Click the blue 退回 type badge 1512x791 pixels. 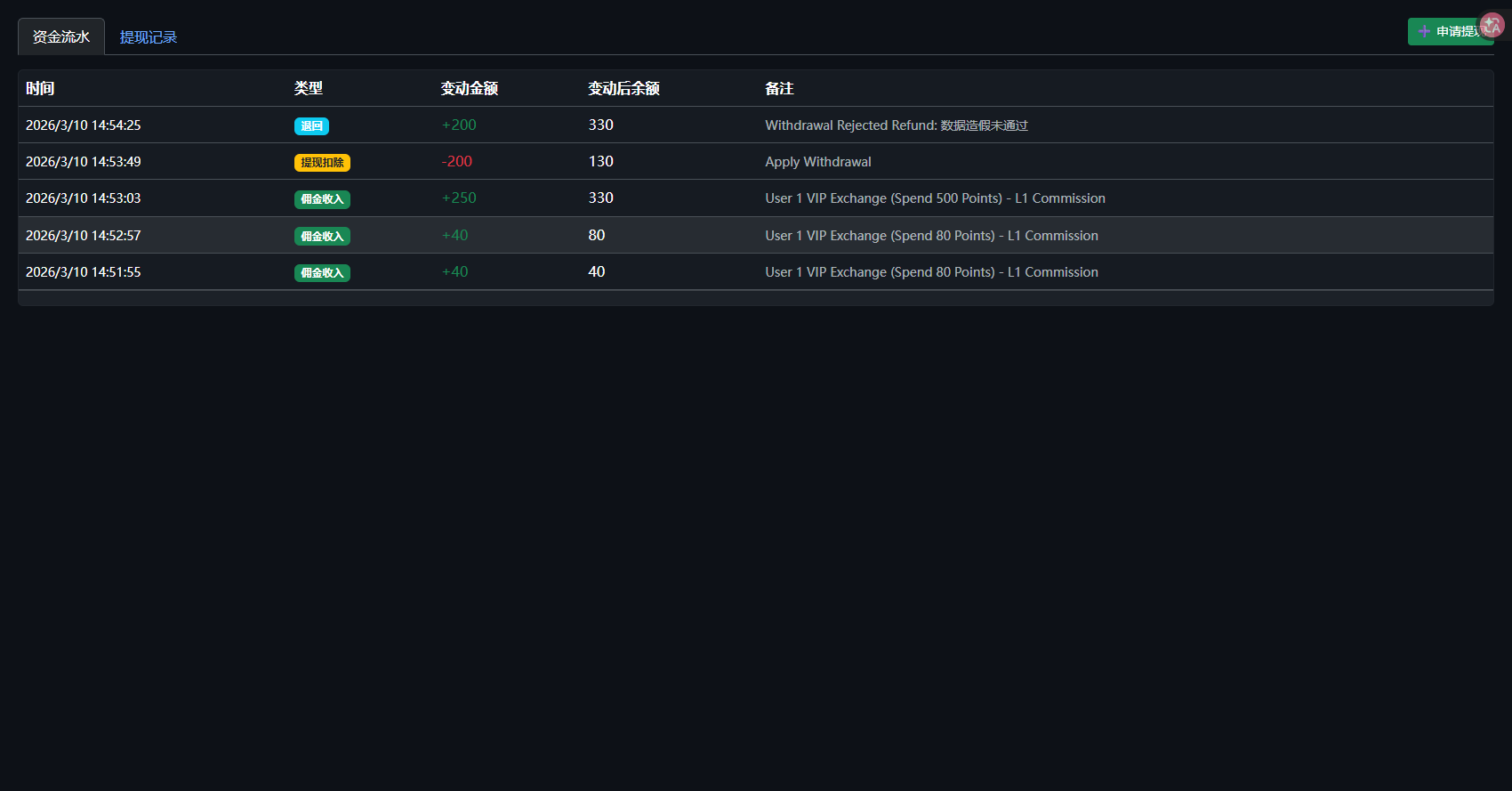tap(311, 126)
